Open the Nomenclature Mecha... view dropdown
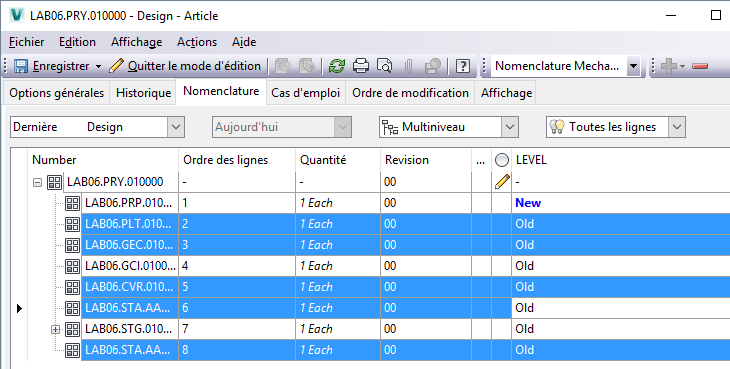Image resolution: width=730 pixels, height=369 pixels. click(x=633, y=66)
